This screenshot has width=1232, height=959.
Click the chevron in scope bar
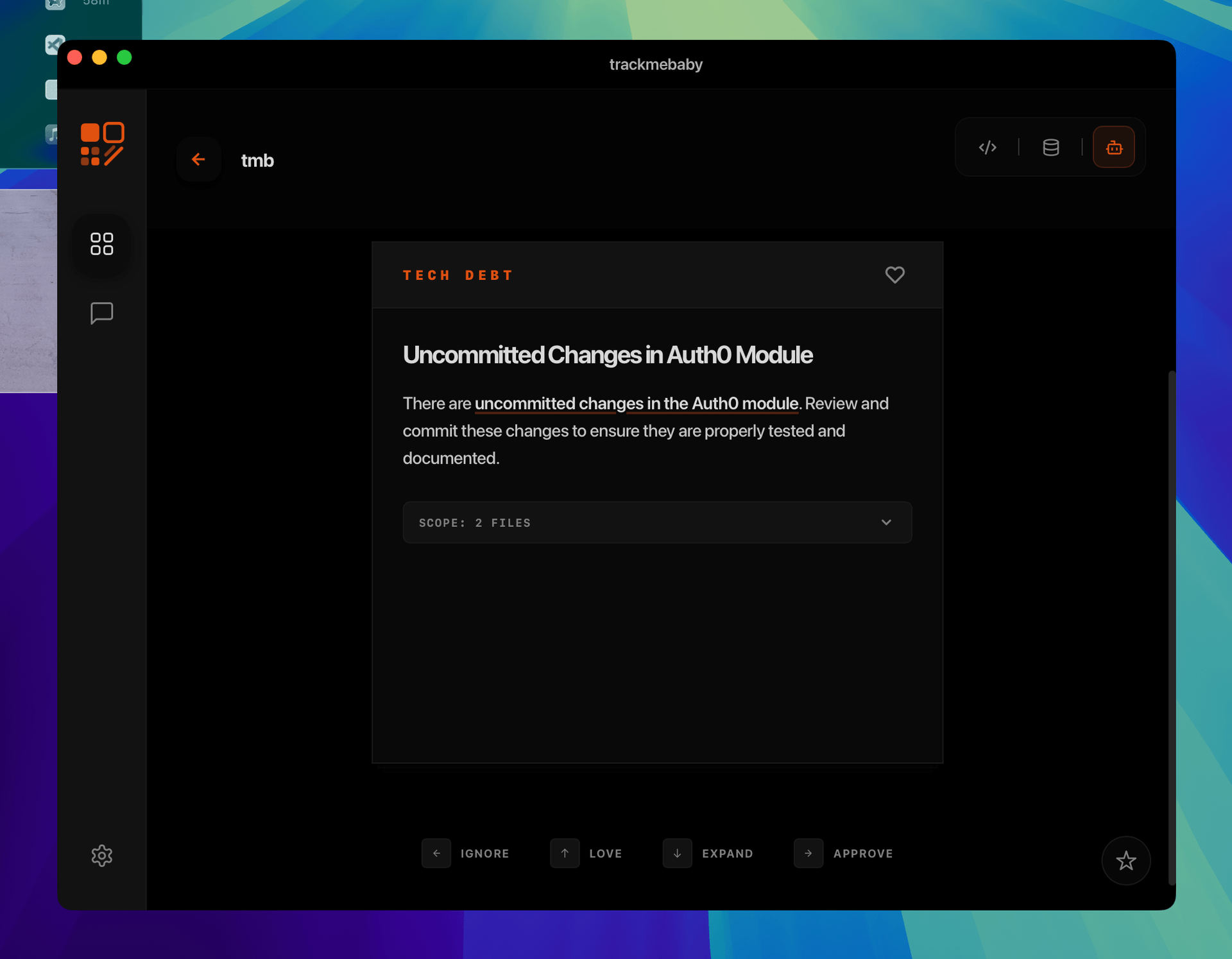click(886, 523)
